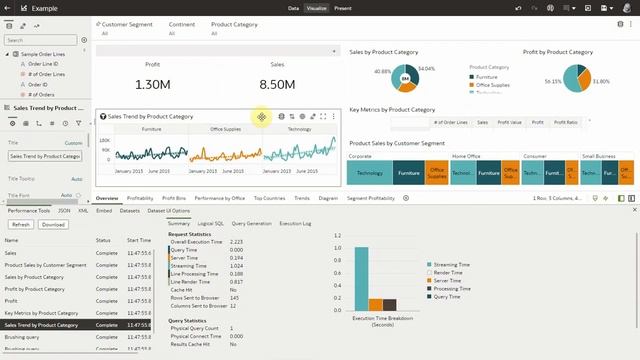Toggle the Title Font Auto switch
The height and width of the screenshot is (360, 640).
pos(78,195)
